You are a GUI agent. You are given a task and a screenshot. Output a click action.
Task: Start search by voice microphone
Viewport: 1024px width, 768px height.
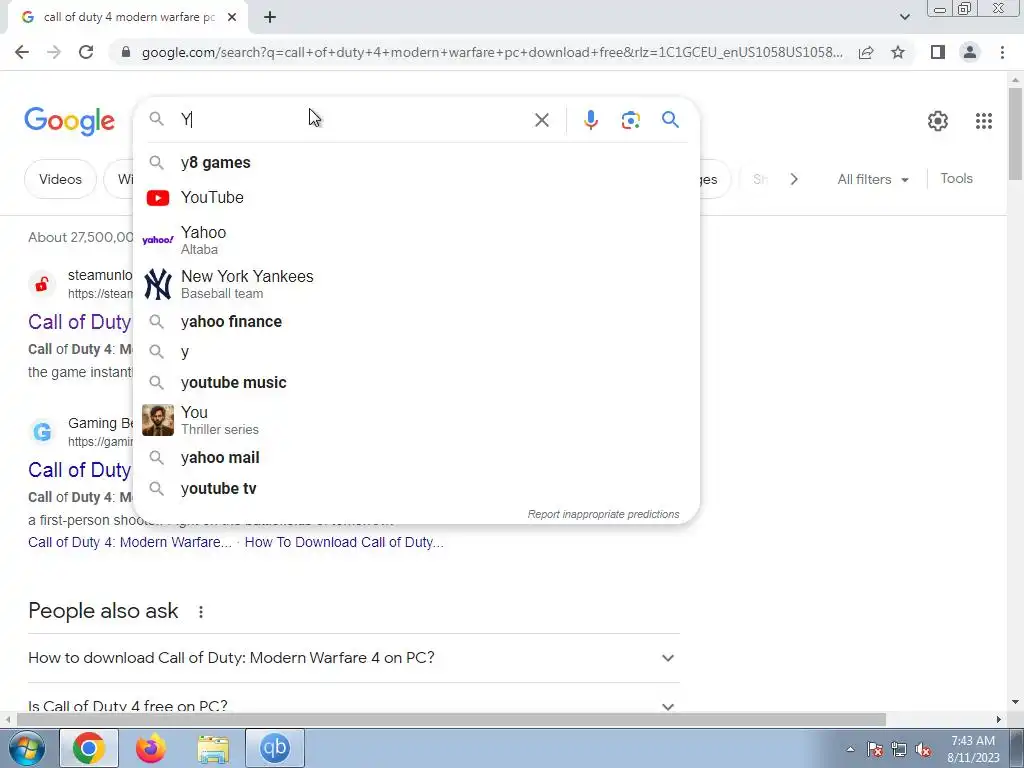click(x=590, y=120)
